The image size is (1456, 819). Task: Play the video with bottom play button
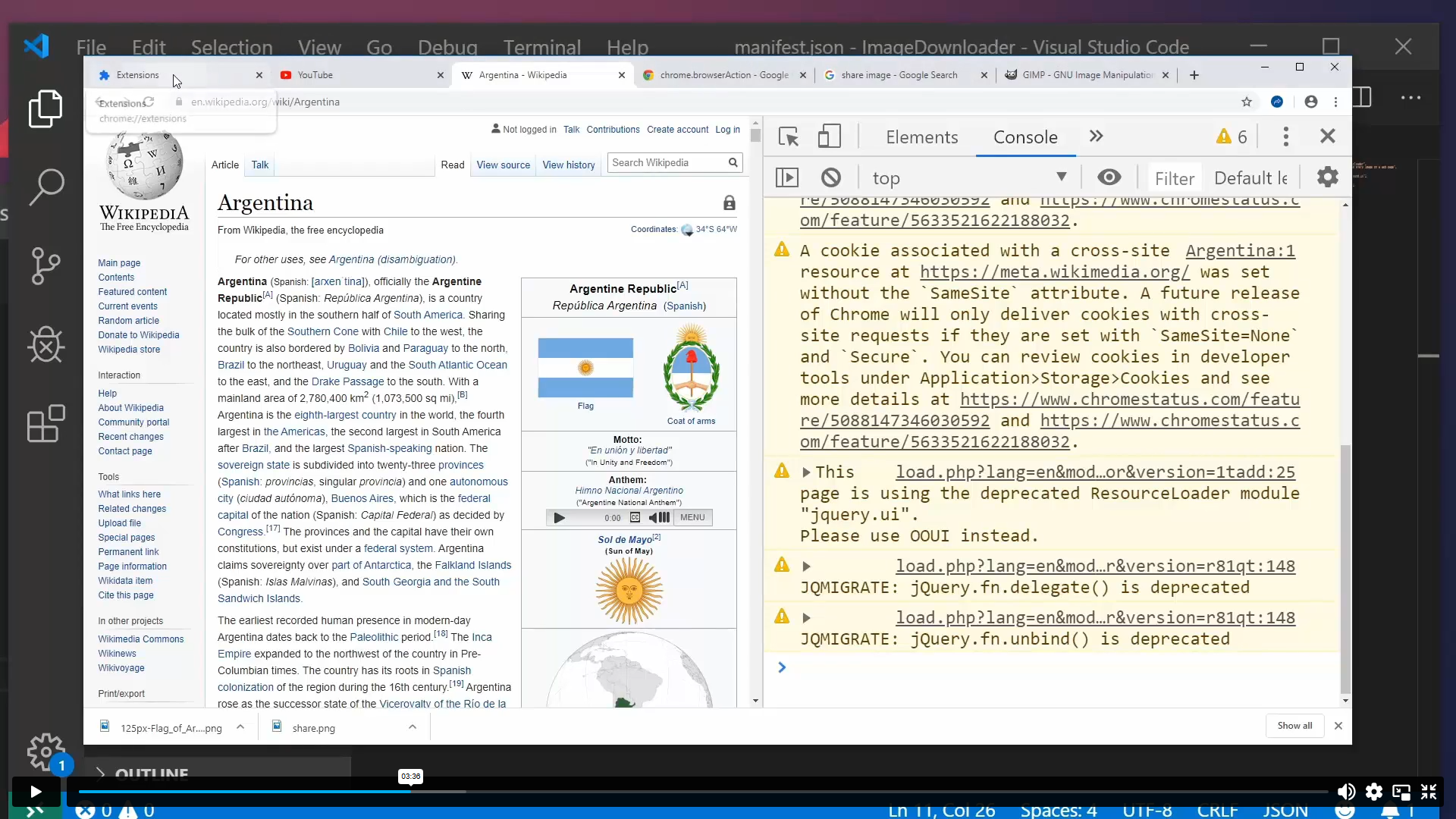pyautogui.click(x=36, y=792)
